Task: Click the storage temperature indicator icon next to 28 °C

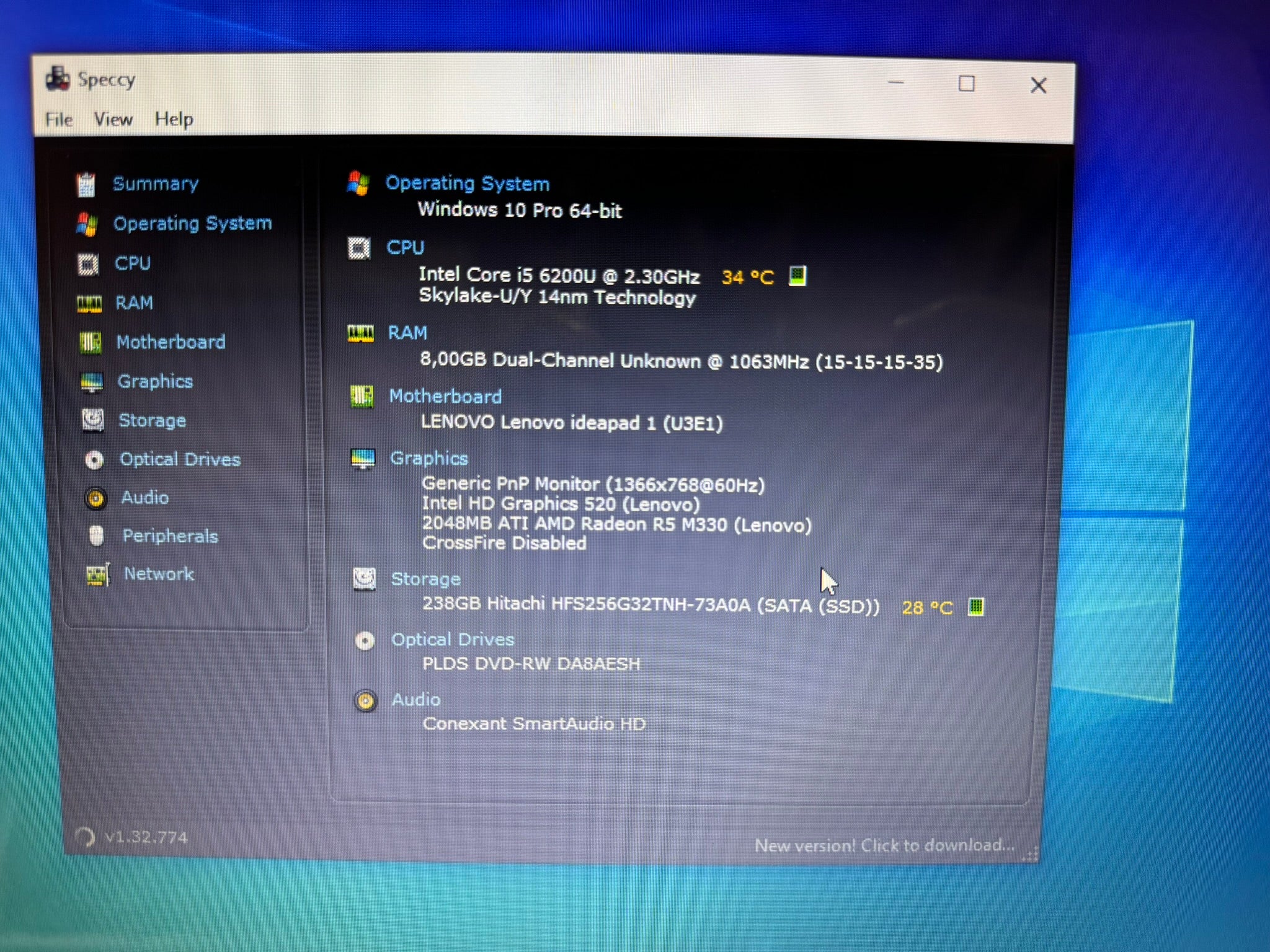Action: 976,607
